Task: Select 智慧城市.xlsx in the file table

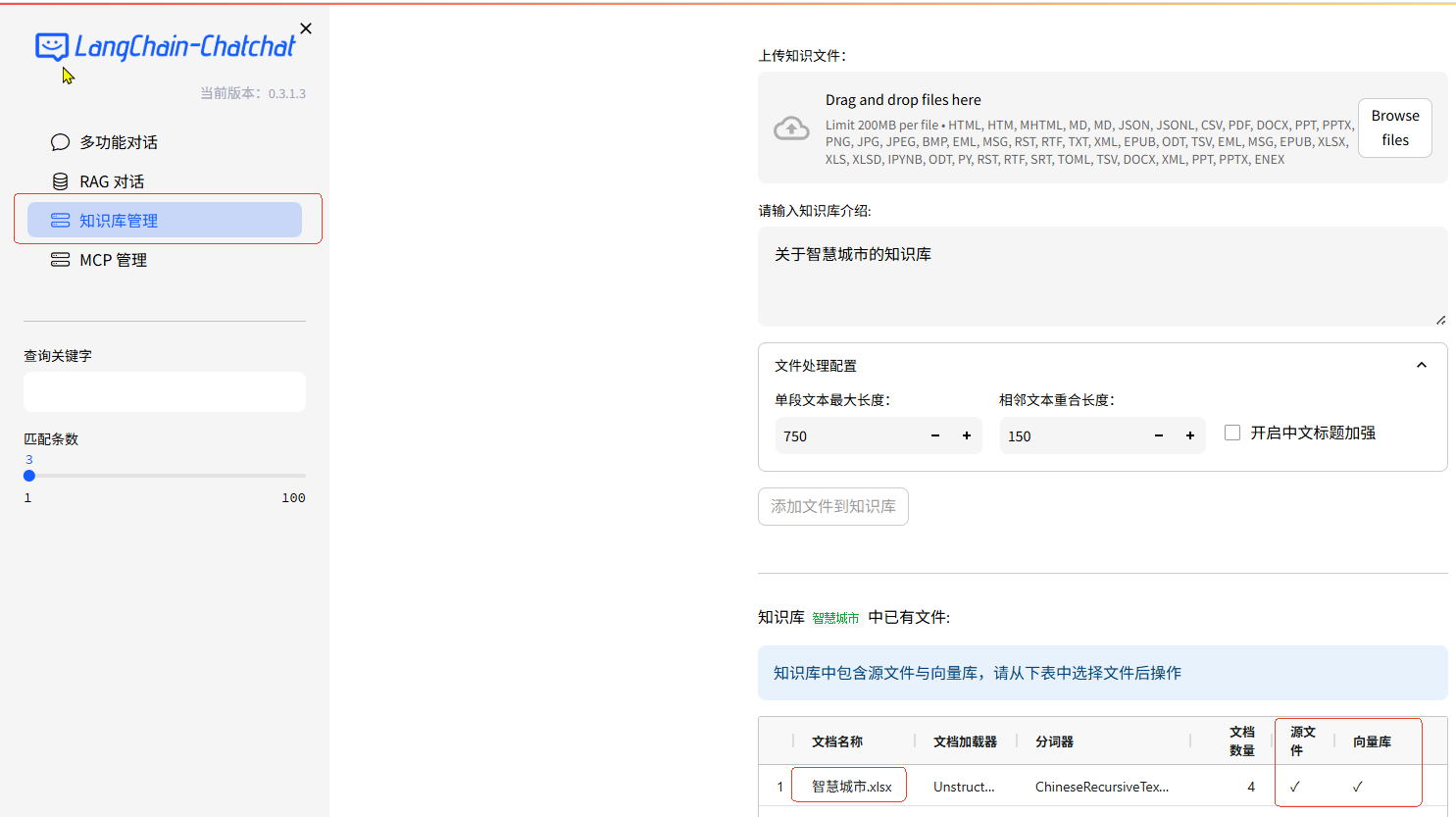Action: (848, 785)
